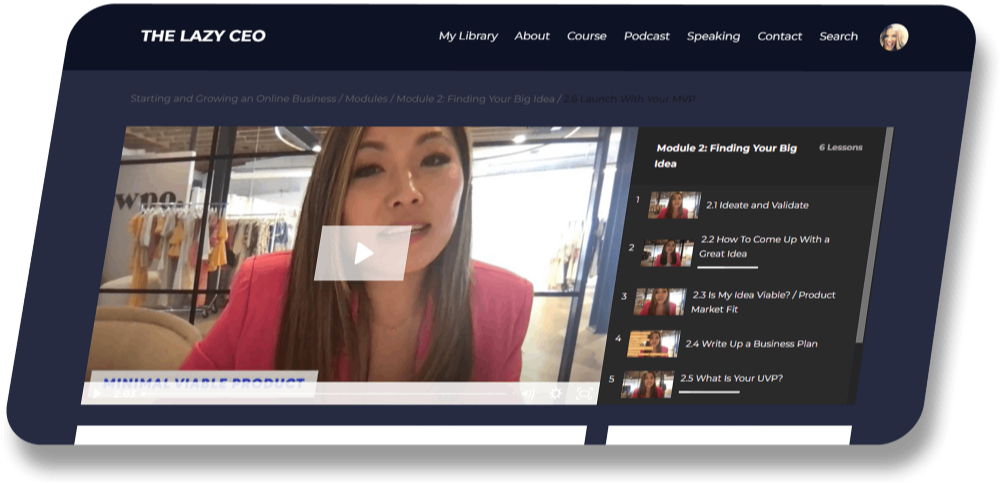Click the Module 2: Finding Your Big Idea heading
The width and height of the screenshot is (1000, 483).
coord(726,156)
